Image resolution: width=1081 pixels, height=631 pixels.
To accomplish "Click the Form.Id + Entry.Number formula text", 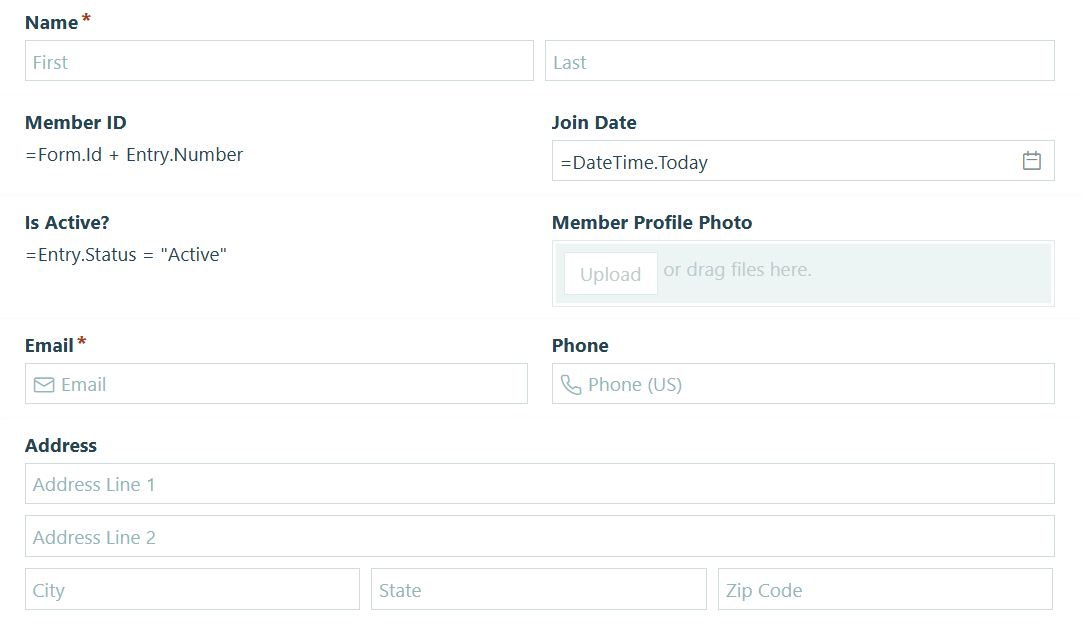I will point(133,154).
